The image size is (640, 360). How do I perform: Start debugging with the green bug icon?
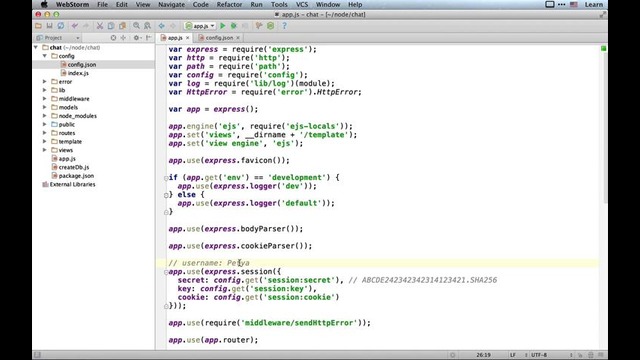click(x=234, y=26)
